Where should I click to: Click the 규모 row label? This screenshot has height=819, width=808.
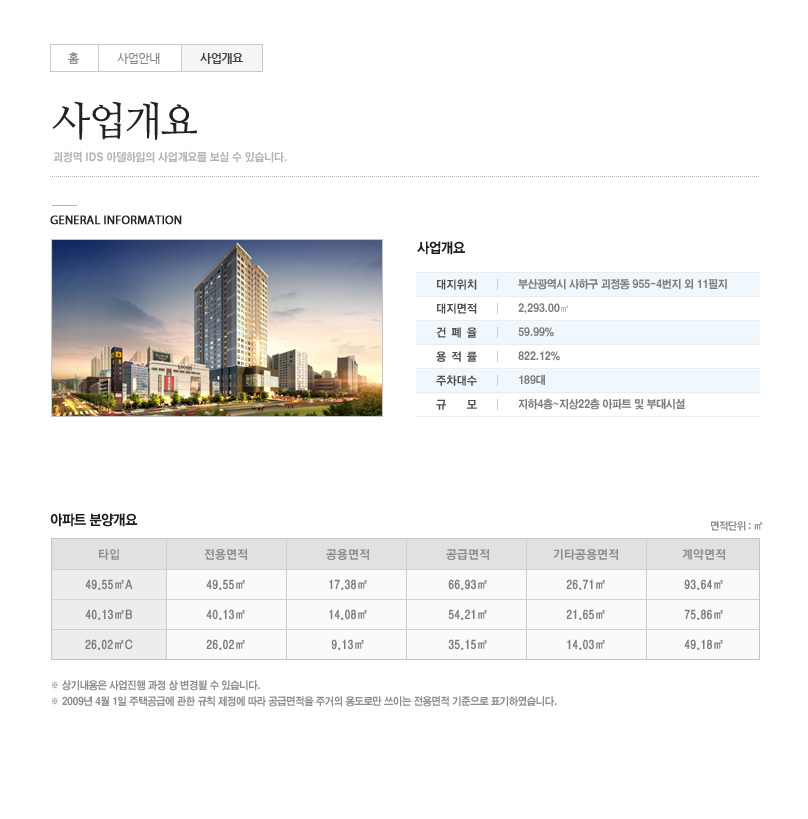456,404
